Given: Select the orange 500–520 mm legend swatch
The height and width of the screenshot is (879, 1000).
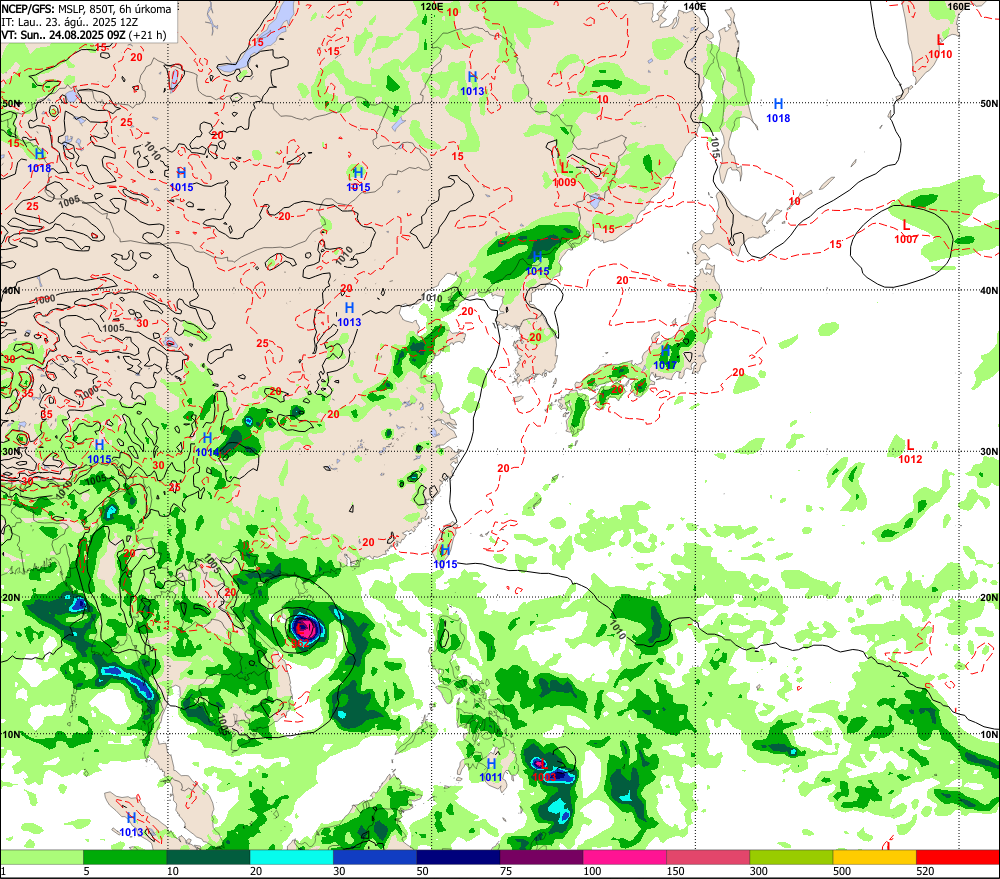Looking at the screenshot, I should pyautogui.click(x=874, y=857).
